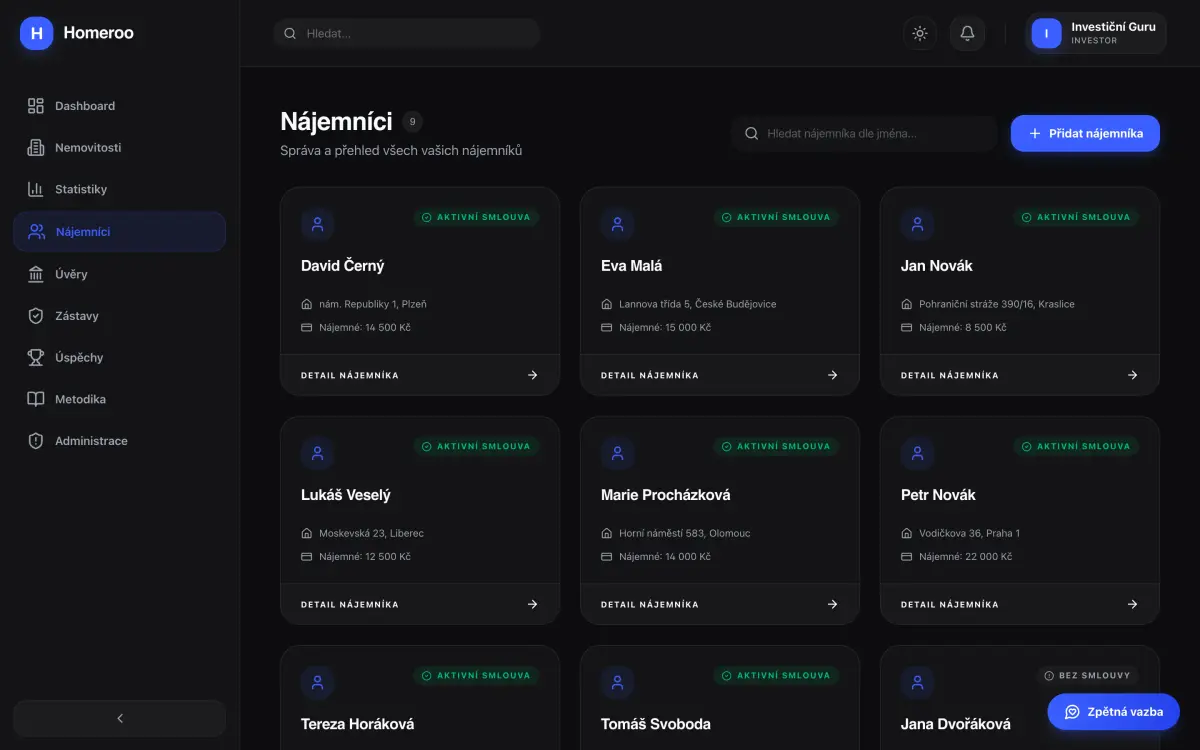This screenshot has height=750, width=1200.
Task: Click the name David Černý
Action: click(x=343, y=266)
